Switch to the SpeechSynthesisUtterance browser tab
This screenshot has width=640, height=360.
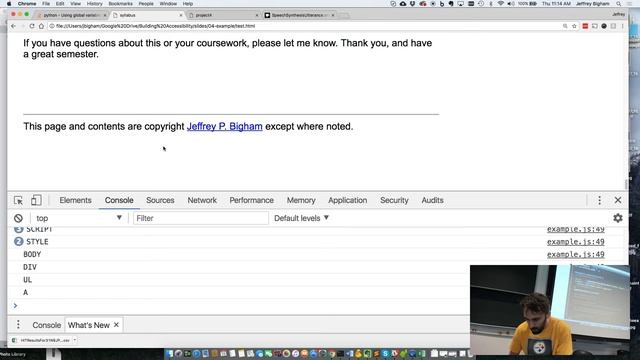pos(299,15)
